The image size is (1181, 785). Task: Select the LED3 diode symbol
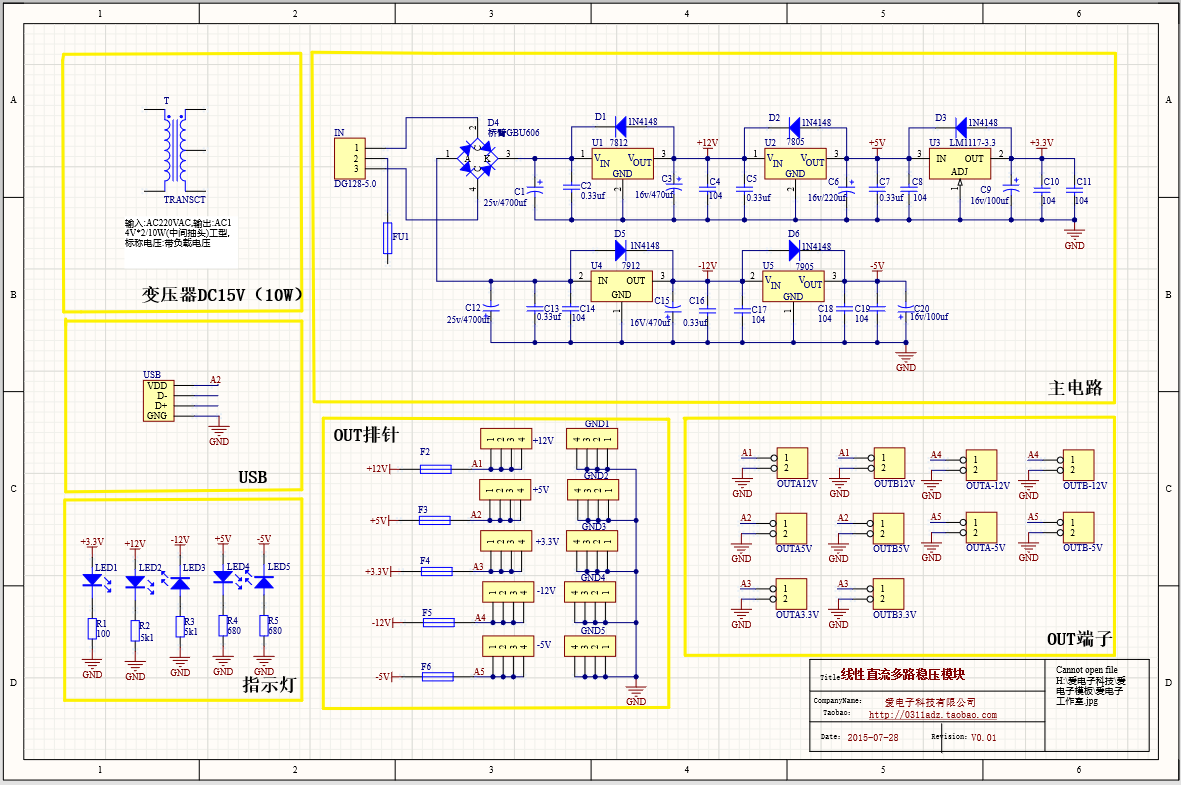tap(180, 582)
